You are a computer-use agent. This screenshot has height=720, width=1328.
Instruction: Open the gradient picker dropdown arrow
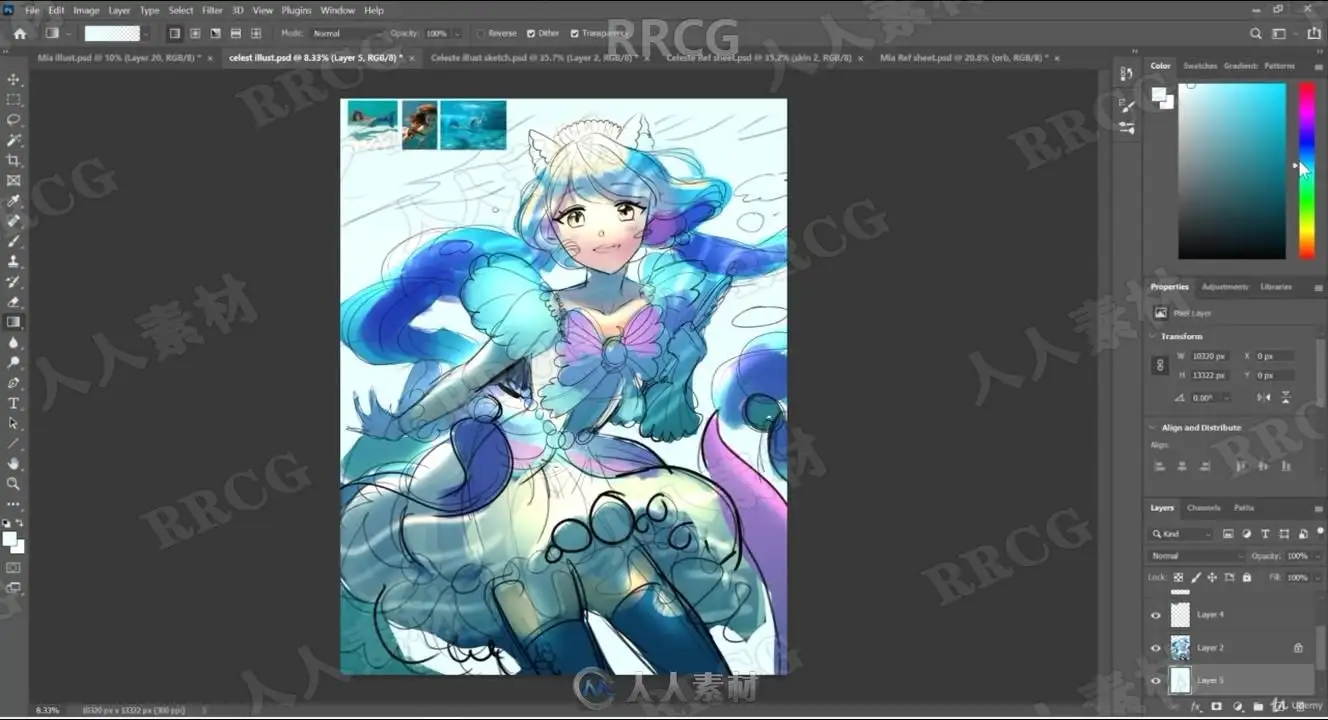(x=146, y=33)
